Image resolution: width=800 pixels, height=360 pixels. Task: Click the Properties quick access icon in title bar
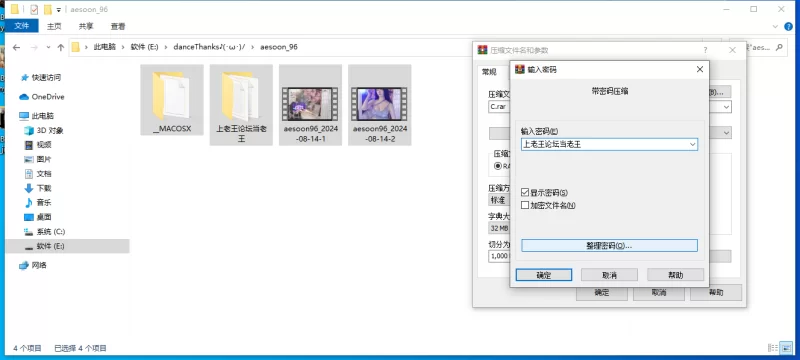(x=34, y=9)
